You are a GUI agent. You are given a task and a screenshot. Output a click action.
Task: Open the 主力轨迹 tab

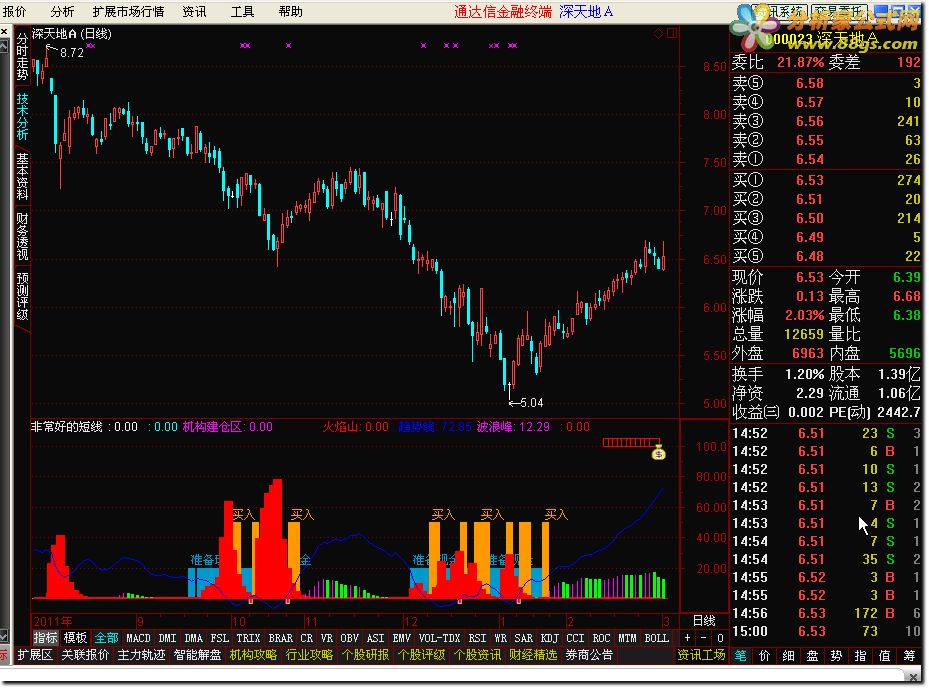141,655
